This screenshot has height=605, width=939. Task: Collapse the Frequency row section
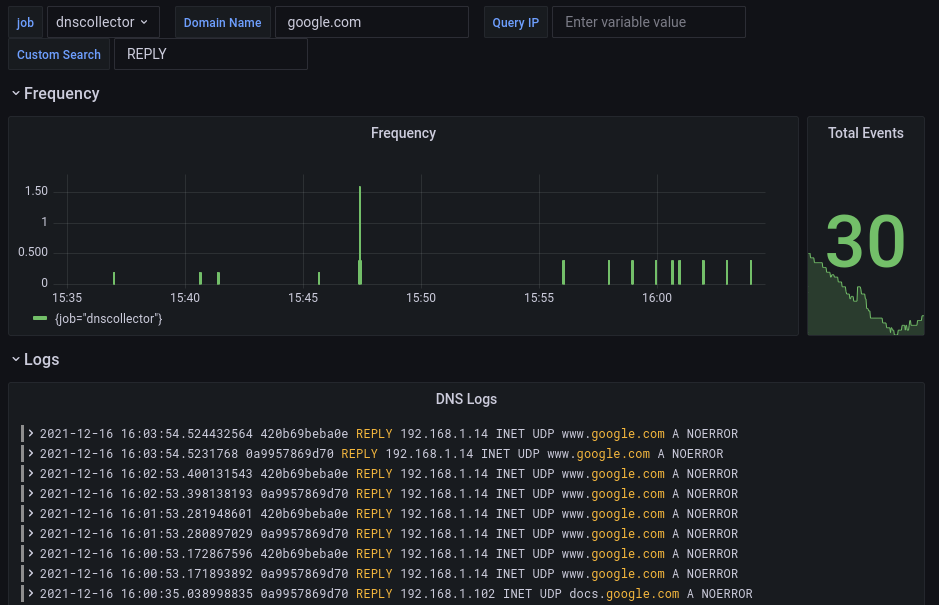tap(16, 93)
